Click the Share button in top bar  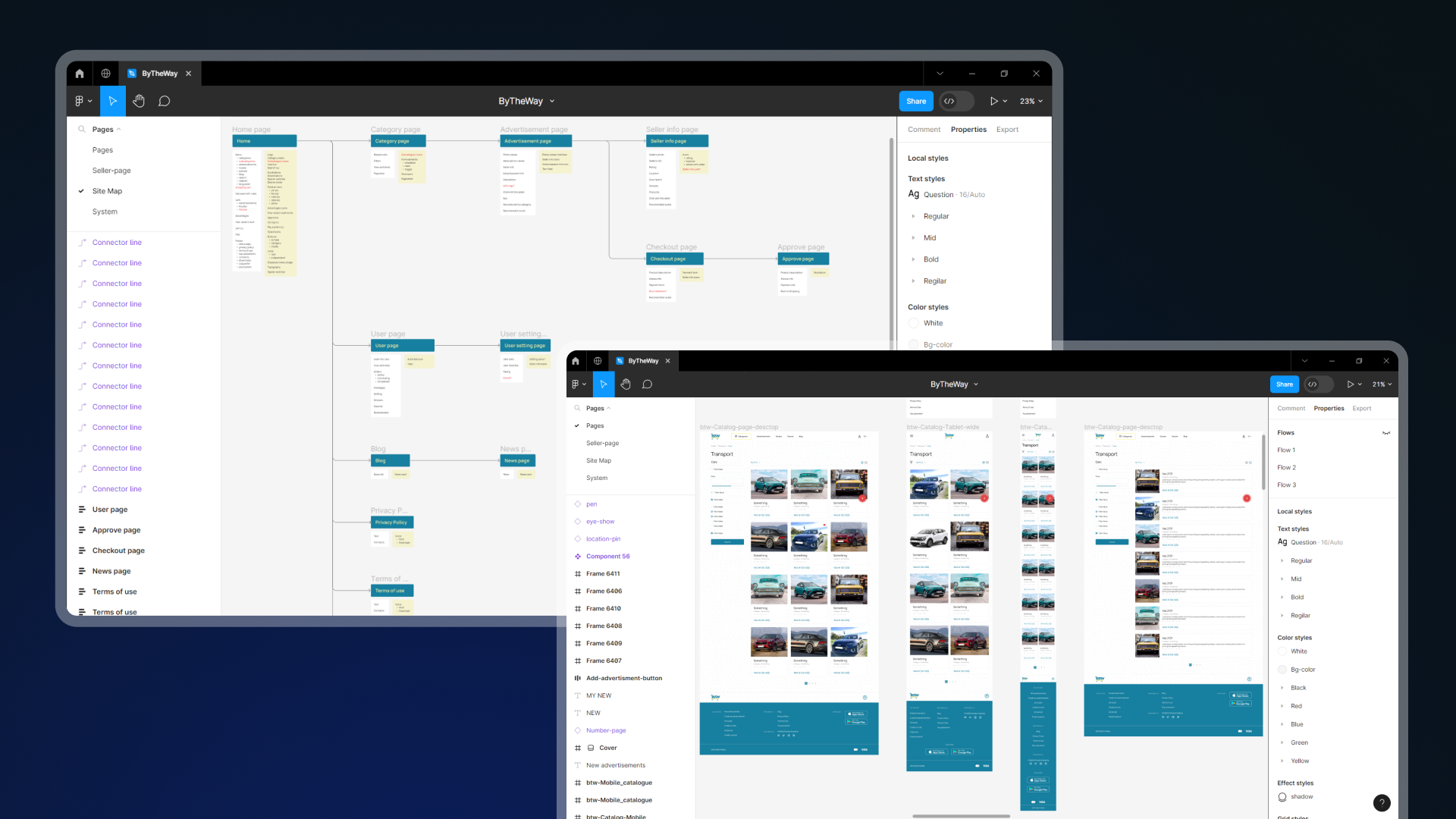point(916,100)
